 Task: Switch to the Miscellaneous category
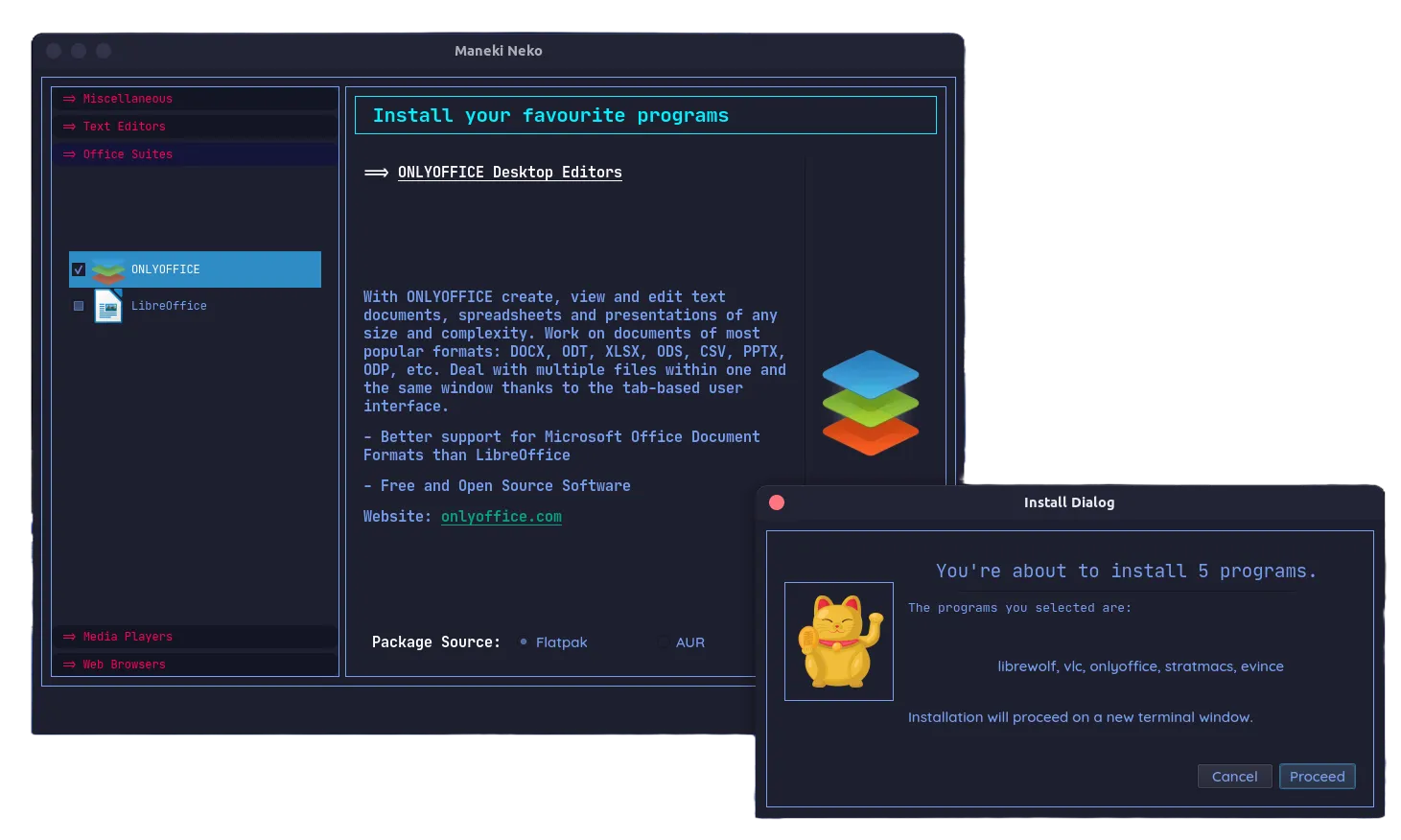coord(128,98)
